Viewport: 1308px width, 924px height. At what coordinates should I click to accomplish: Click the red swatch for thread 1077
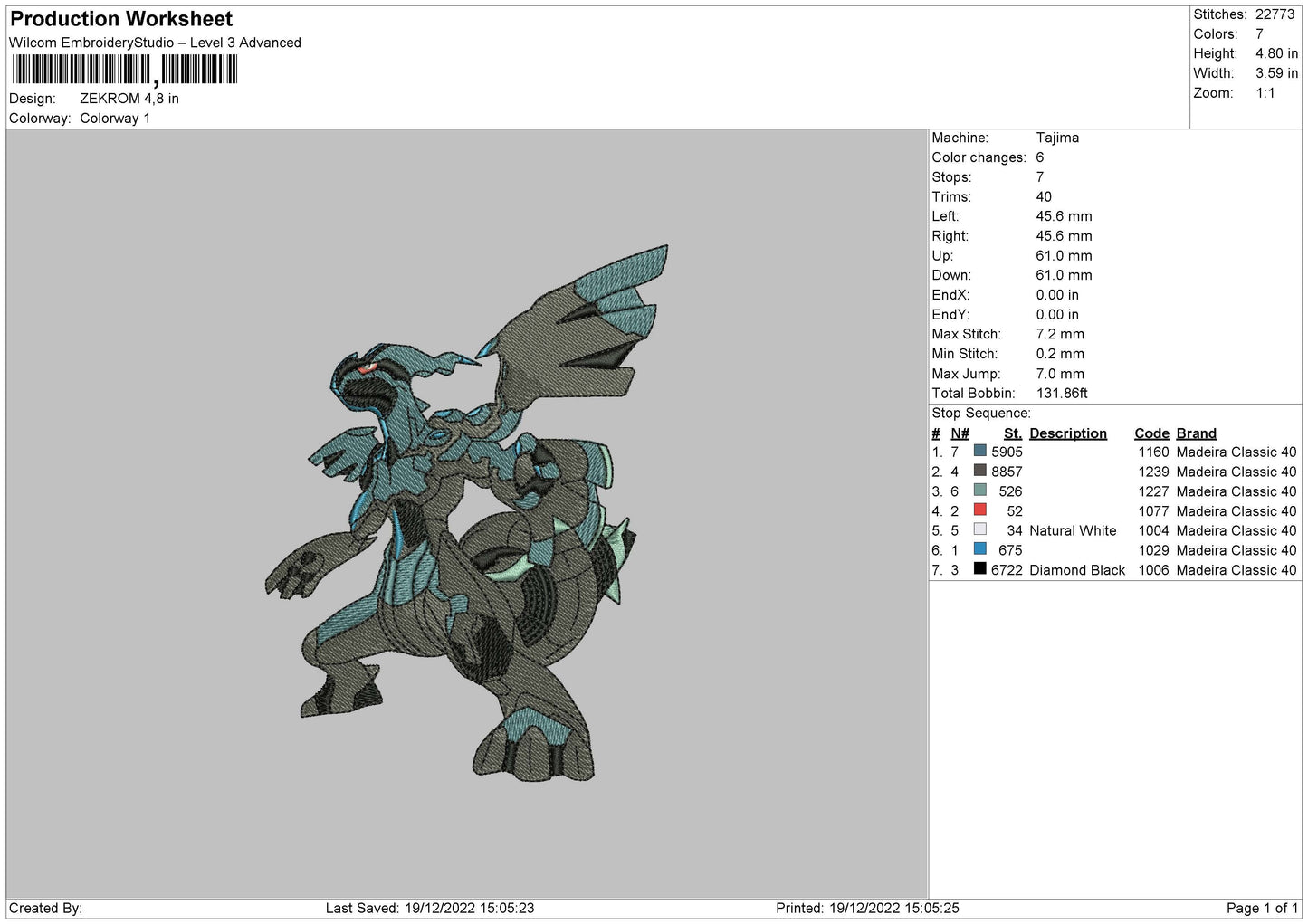tap(979, 510)
